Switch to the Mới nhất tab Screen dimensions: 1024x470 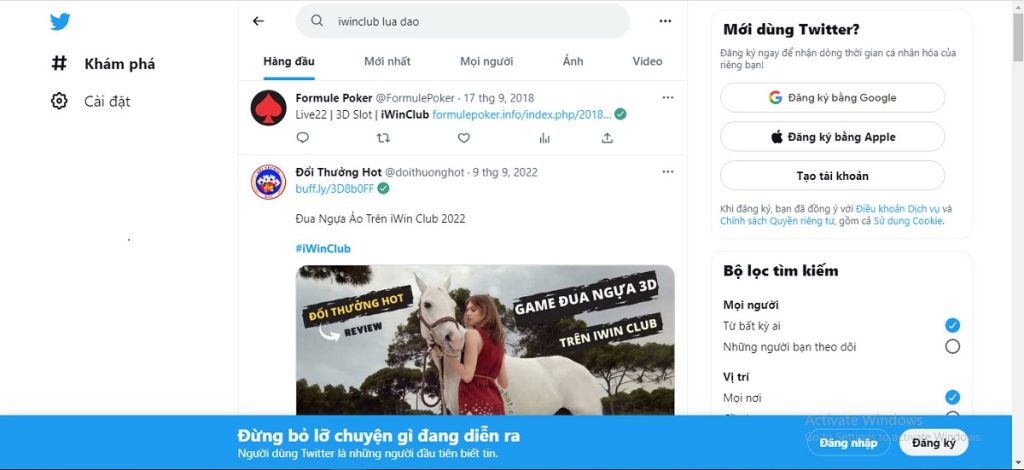pyautogui.click(x=387, y=61)
